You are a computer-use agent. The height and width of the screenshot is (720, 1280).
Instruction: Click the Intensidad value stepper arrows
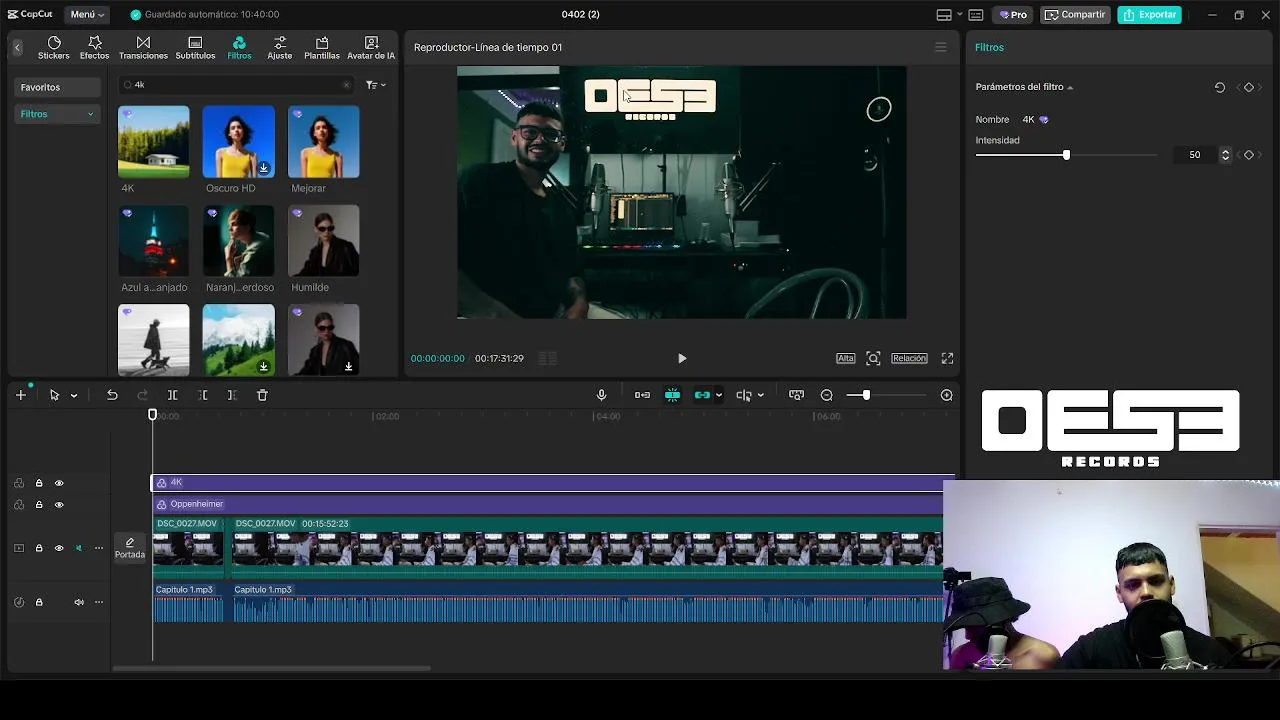coord(1225,155)
